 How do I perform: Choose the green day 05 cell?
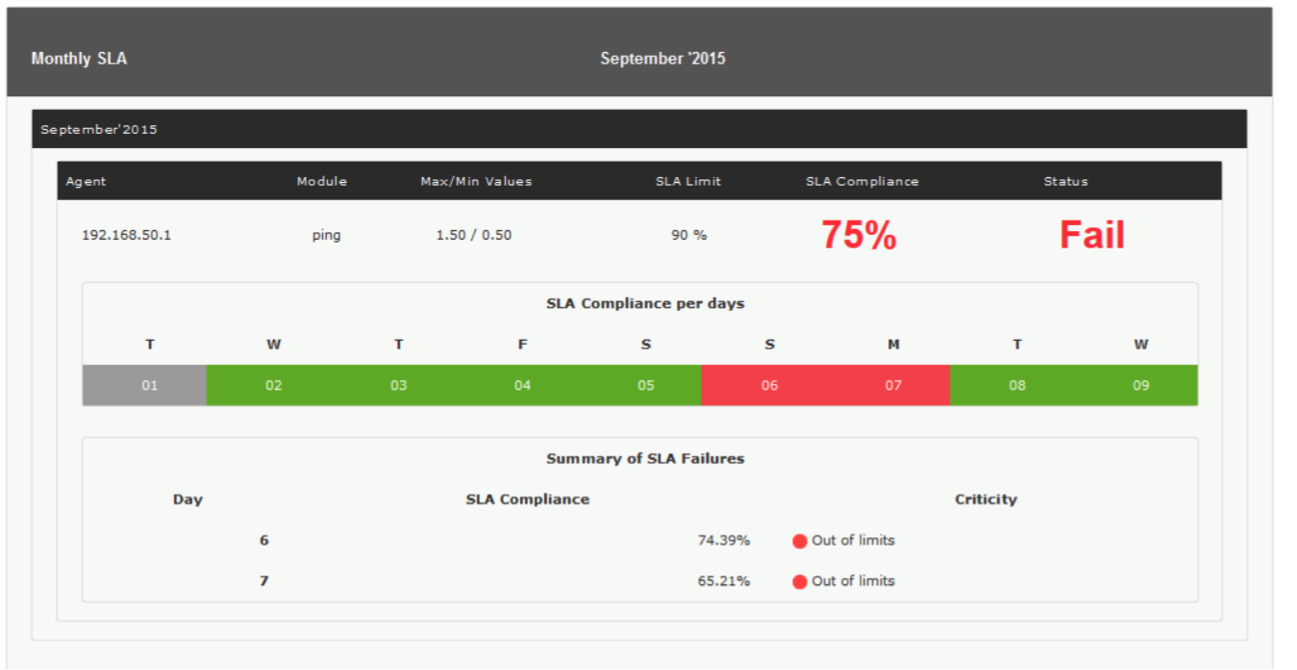tap(640, 385)
